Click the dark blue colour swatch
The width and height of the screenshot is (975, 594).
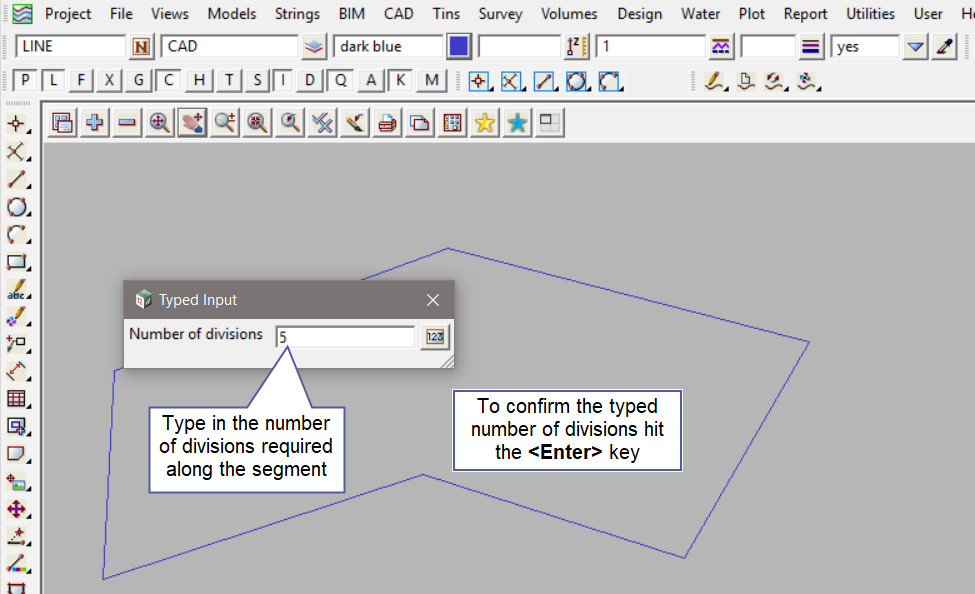[x=459, y=47]
